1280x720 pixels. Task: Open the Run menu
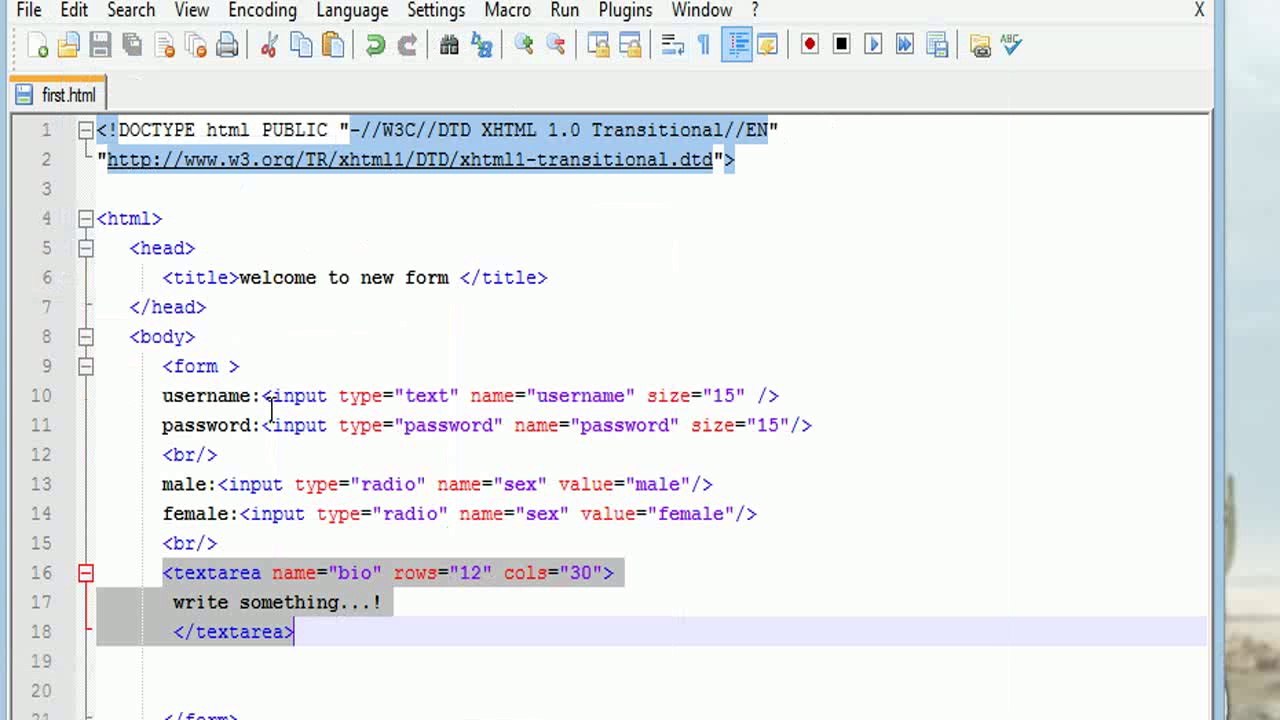(565, 10)
